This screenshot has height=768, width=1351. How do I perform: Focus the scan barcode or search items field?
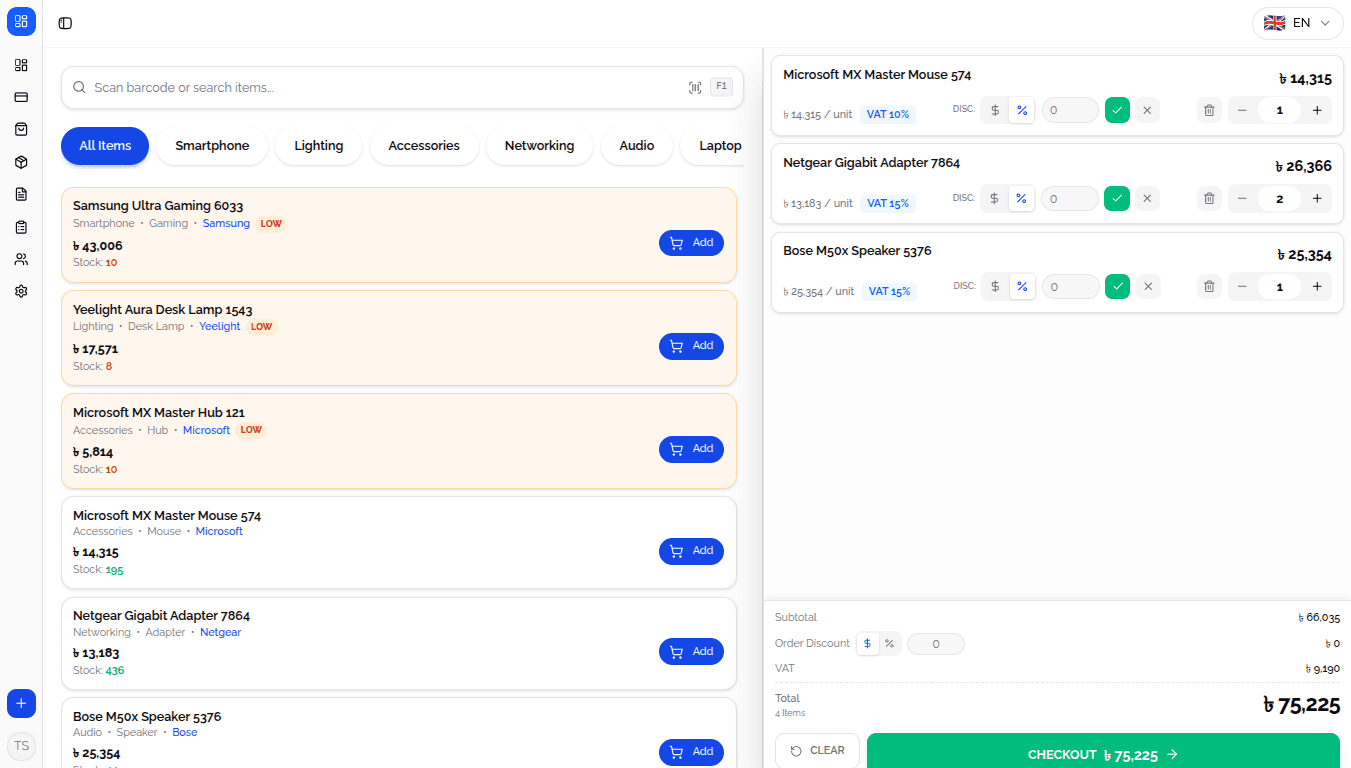tap(402, 87)
